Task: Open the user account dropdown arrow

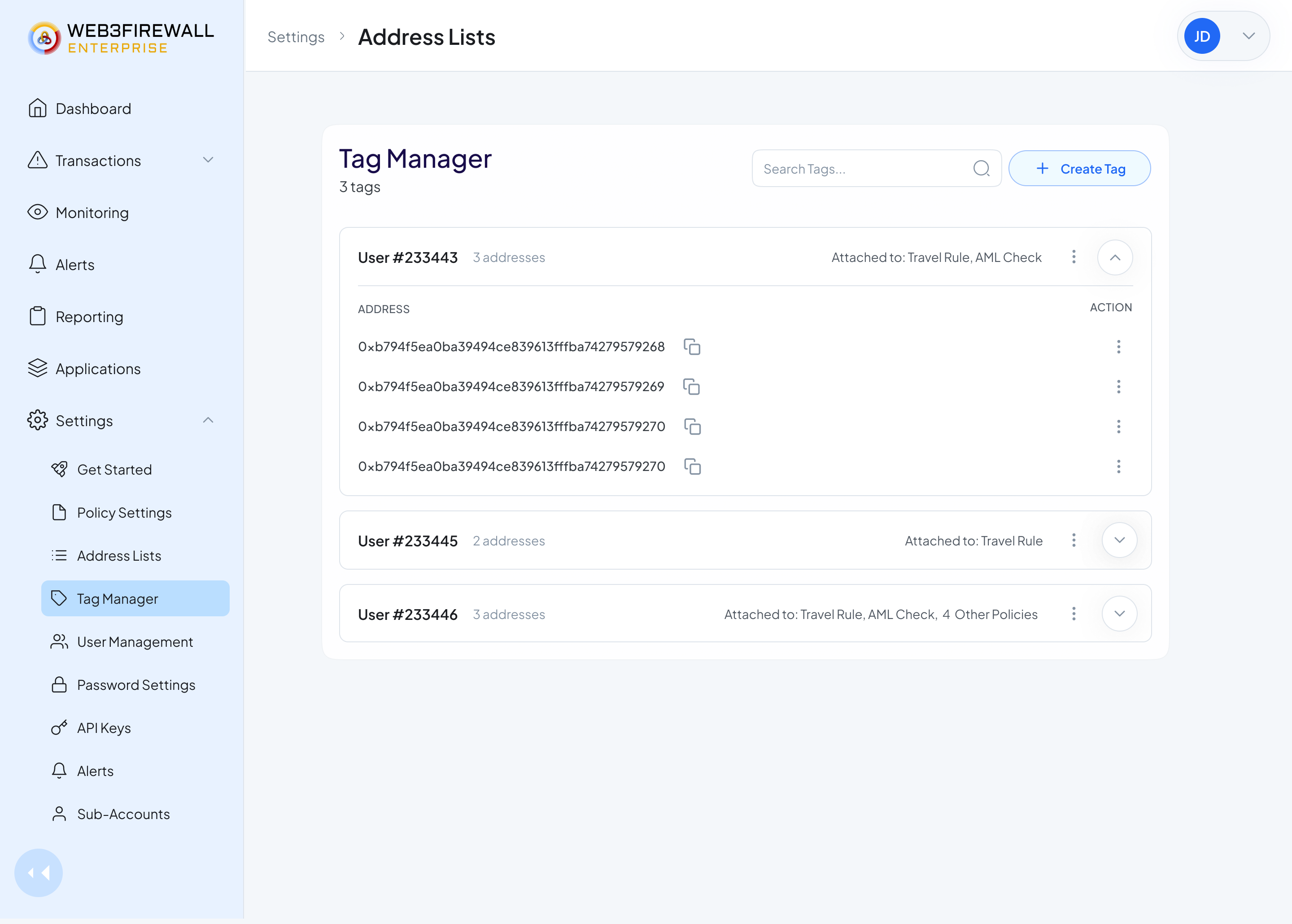Action: coord(1249,36)
